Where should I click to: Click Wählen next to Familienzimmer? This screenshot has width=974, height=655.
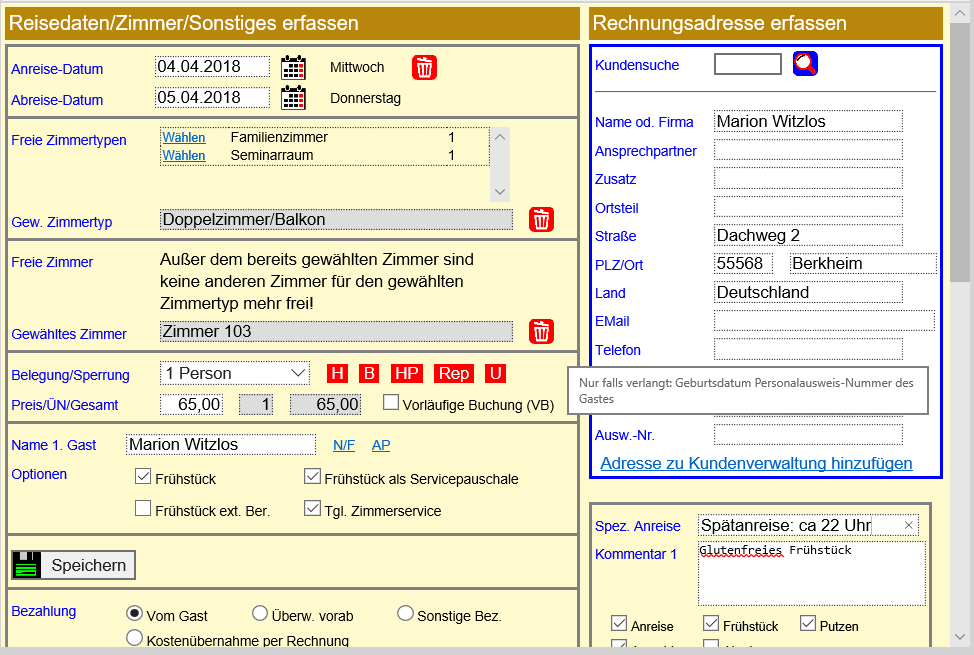coord(183,136)
